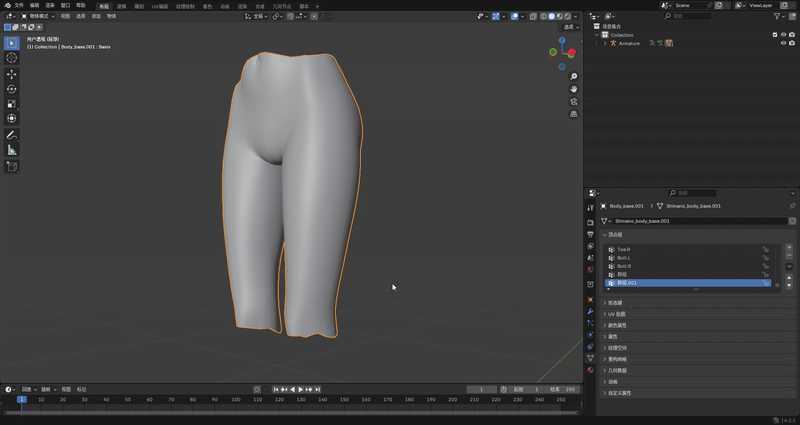Screen dimensions: 800x425
Task: Select the Butt.L vertex group
Action: tap(624, 258)
